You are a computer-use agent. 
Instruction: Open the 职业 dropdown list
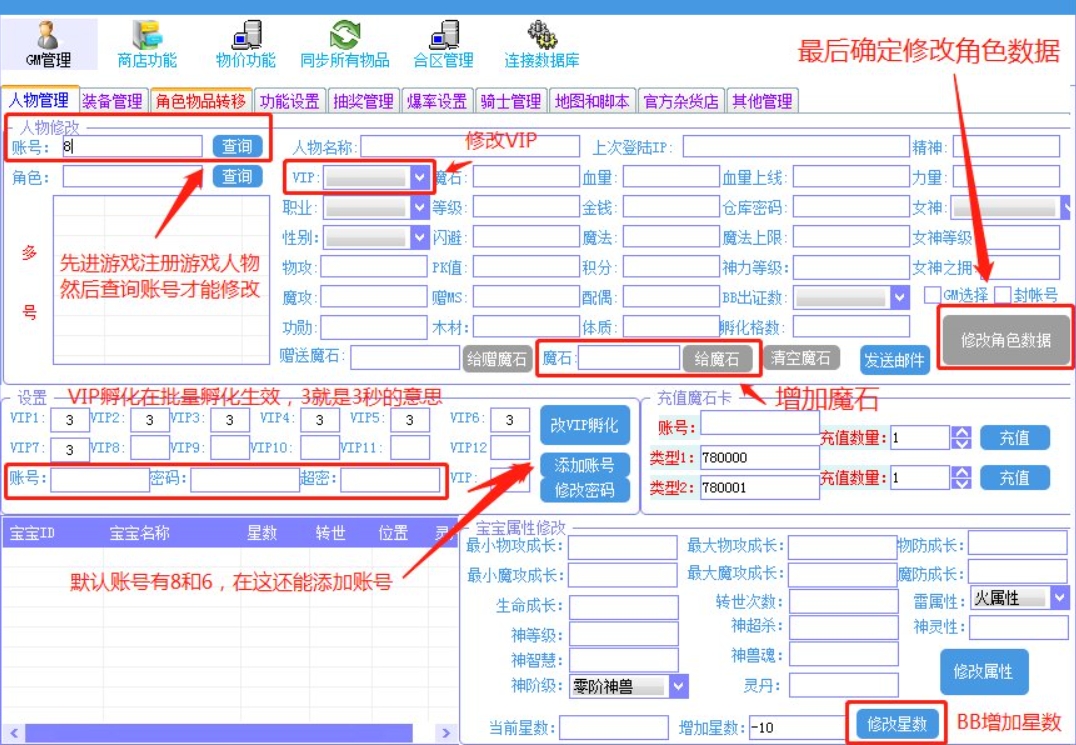[419, 208]
